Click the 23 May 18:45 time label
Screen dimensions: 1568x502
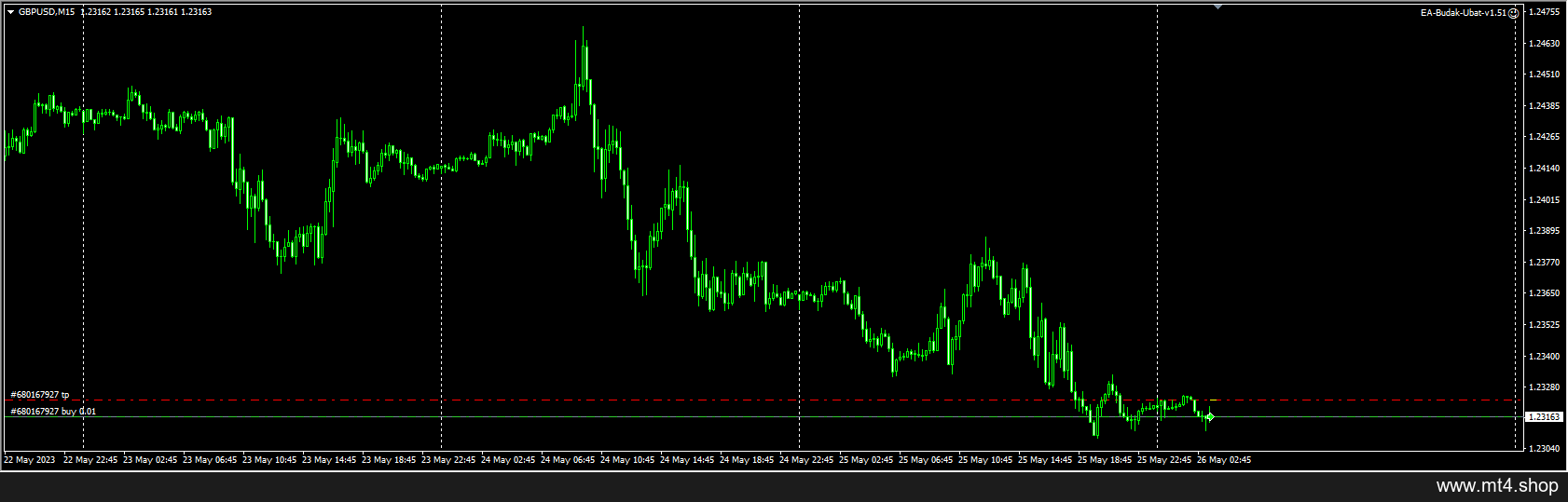coord(389,460)
